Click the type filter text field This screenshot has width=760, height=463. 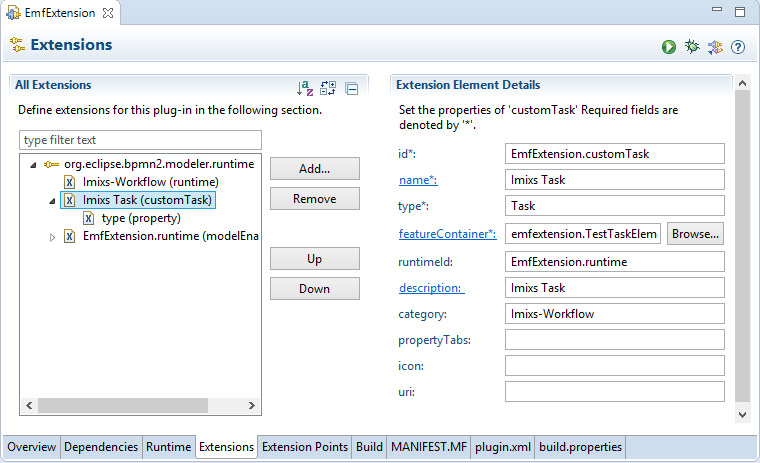click(x=140, y=140)
